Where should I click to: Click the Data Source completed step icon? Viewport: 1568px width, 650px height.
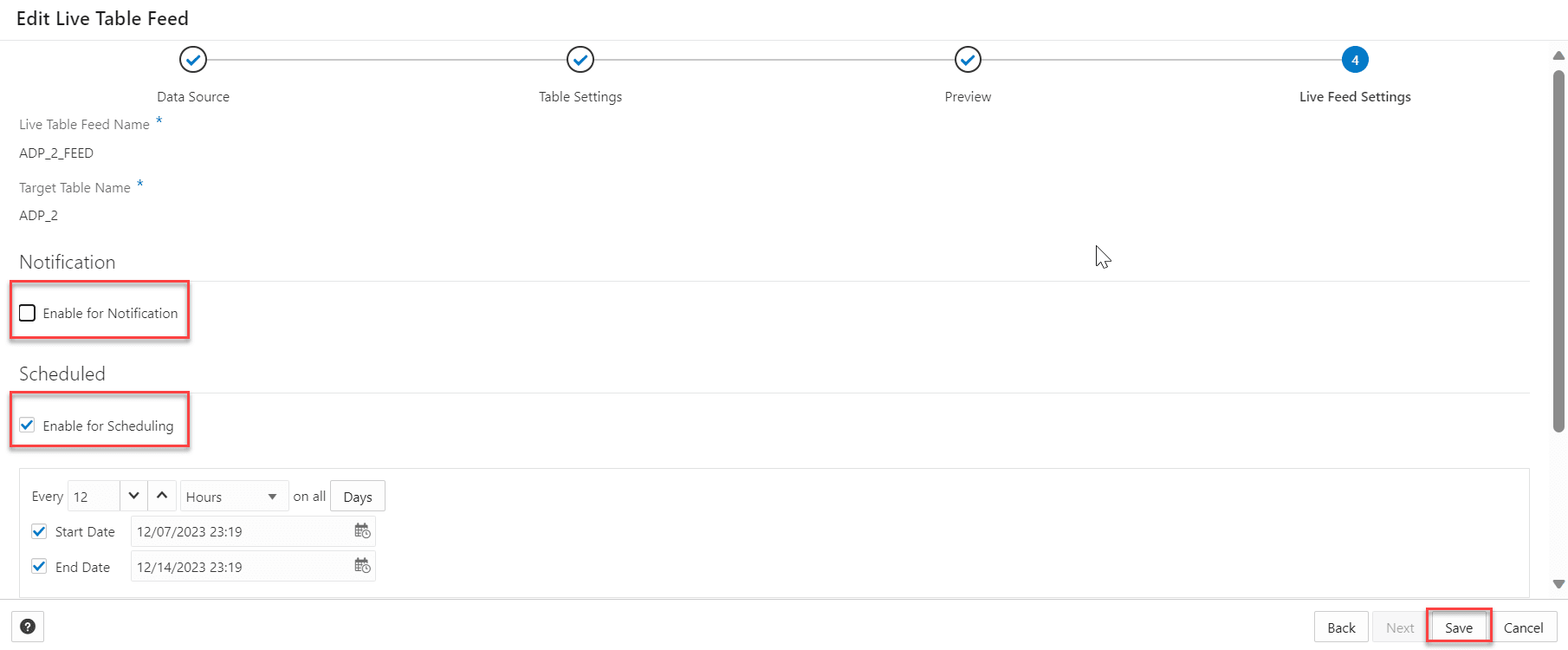click(x=192, y=59)
